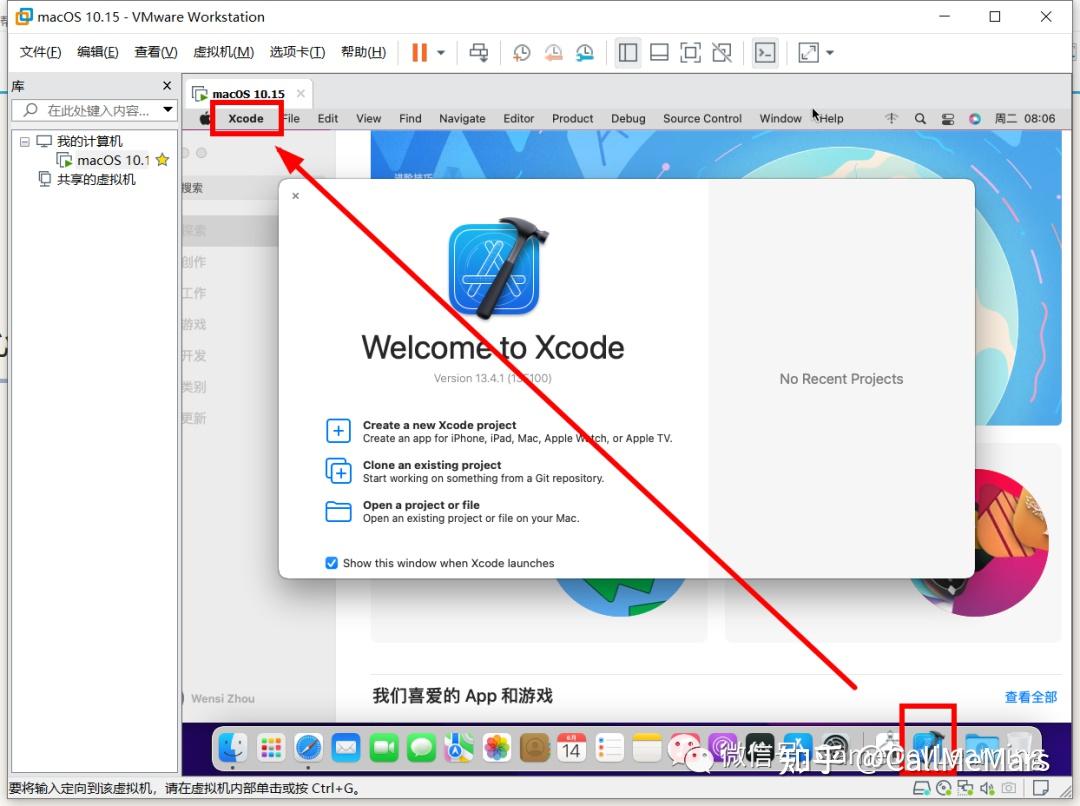Click the Spotlight search icon in the menu bar

coord(920,118)
